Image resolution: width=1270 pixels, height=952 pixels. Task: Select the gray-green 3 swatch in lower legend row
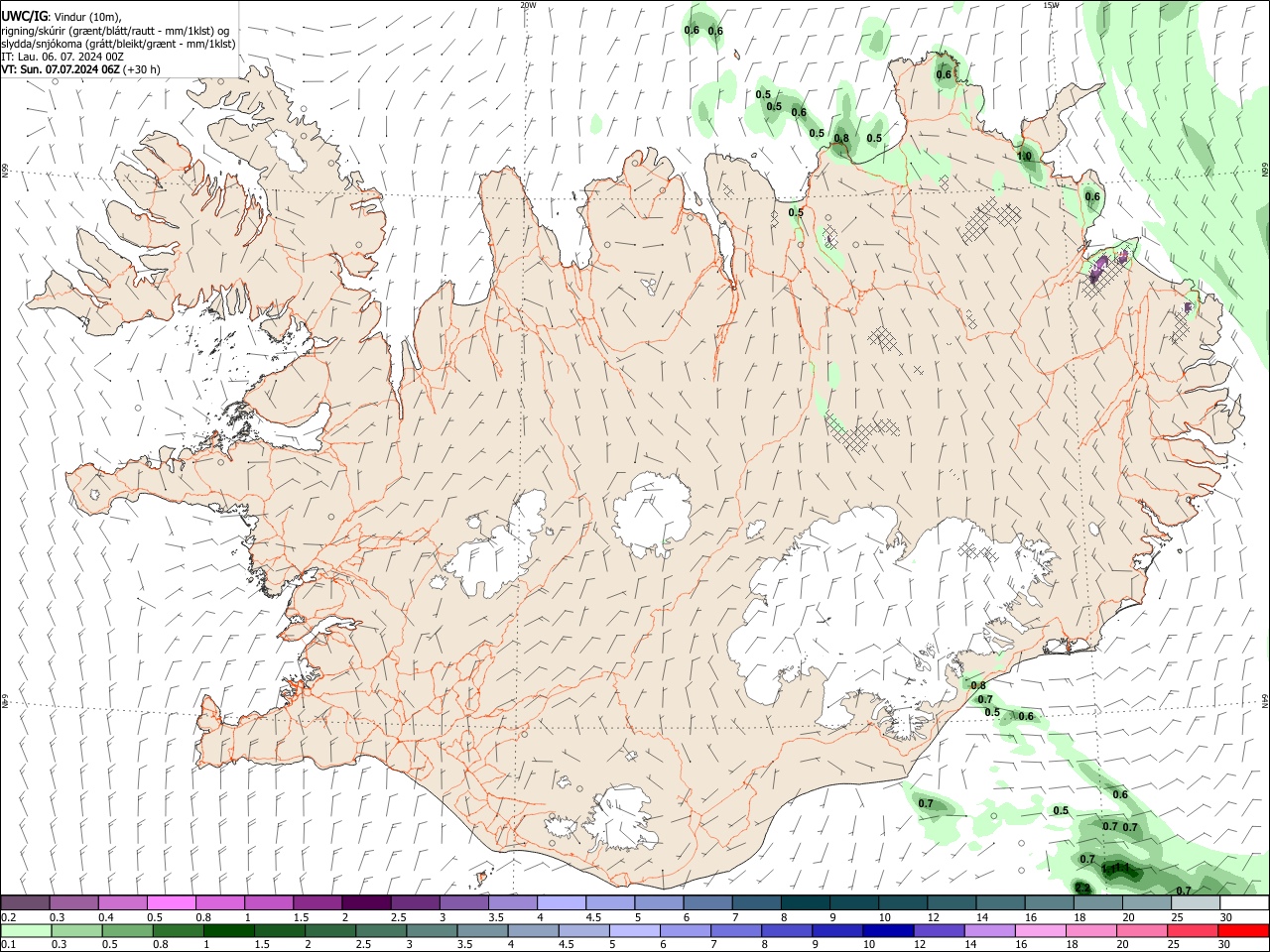pos(431,930)
